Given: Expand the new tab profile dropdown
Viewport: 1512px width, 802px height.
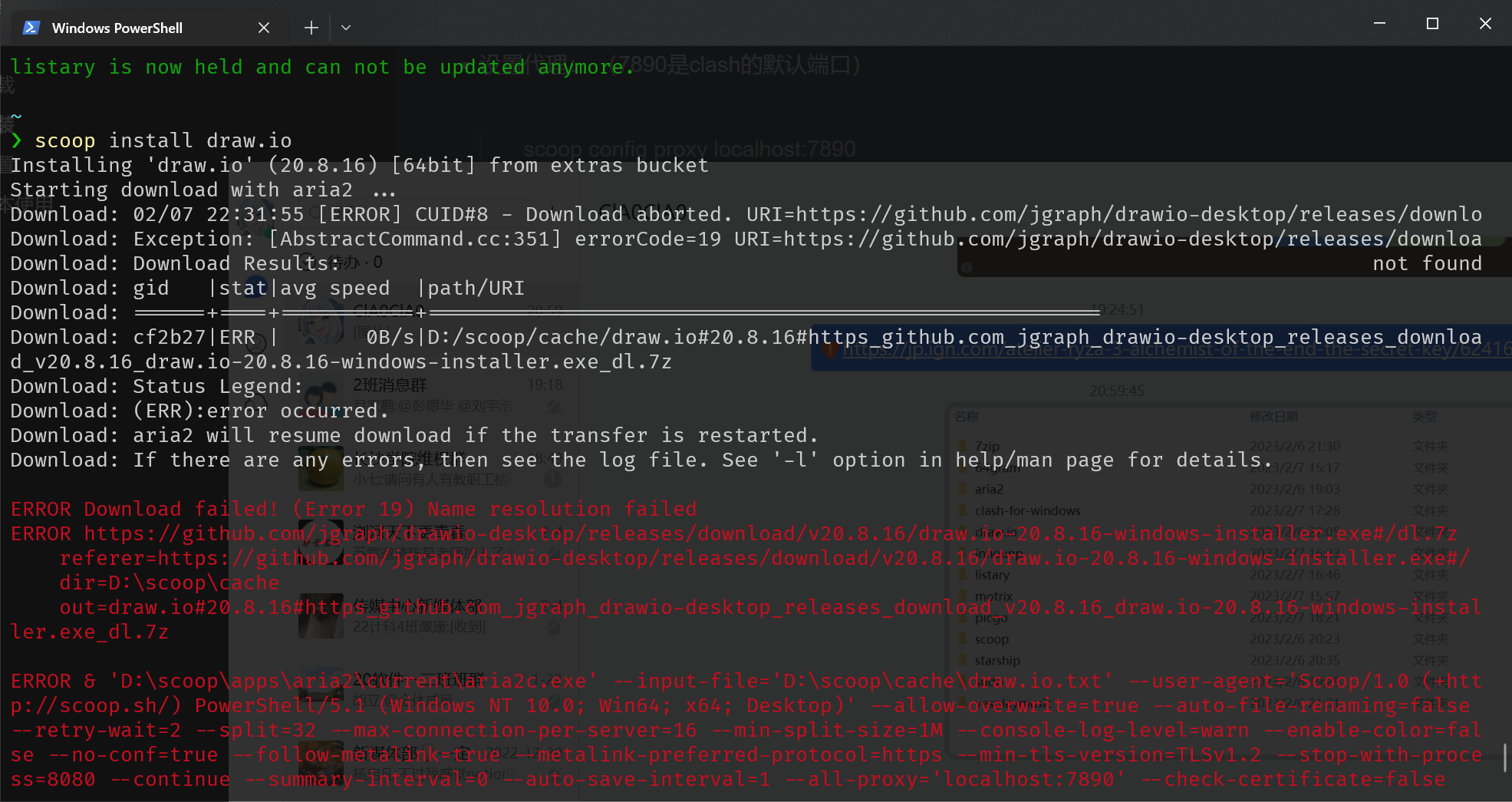Looking at the screenshot, I should coord(346,28).
